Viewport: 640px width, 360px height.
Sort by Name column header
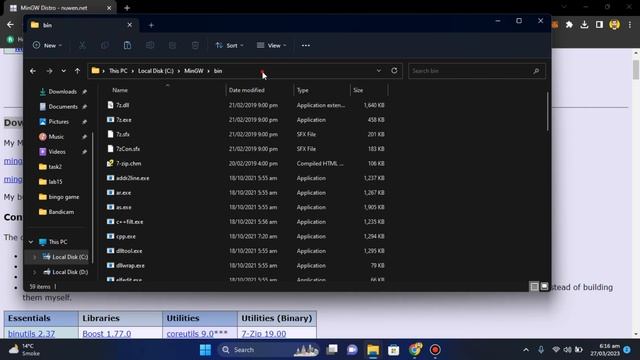tap(120, 90)
